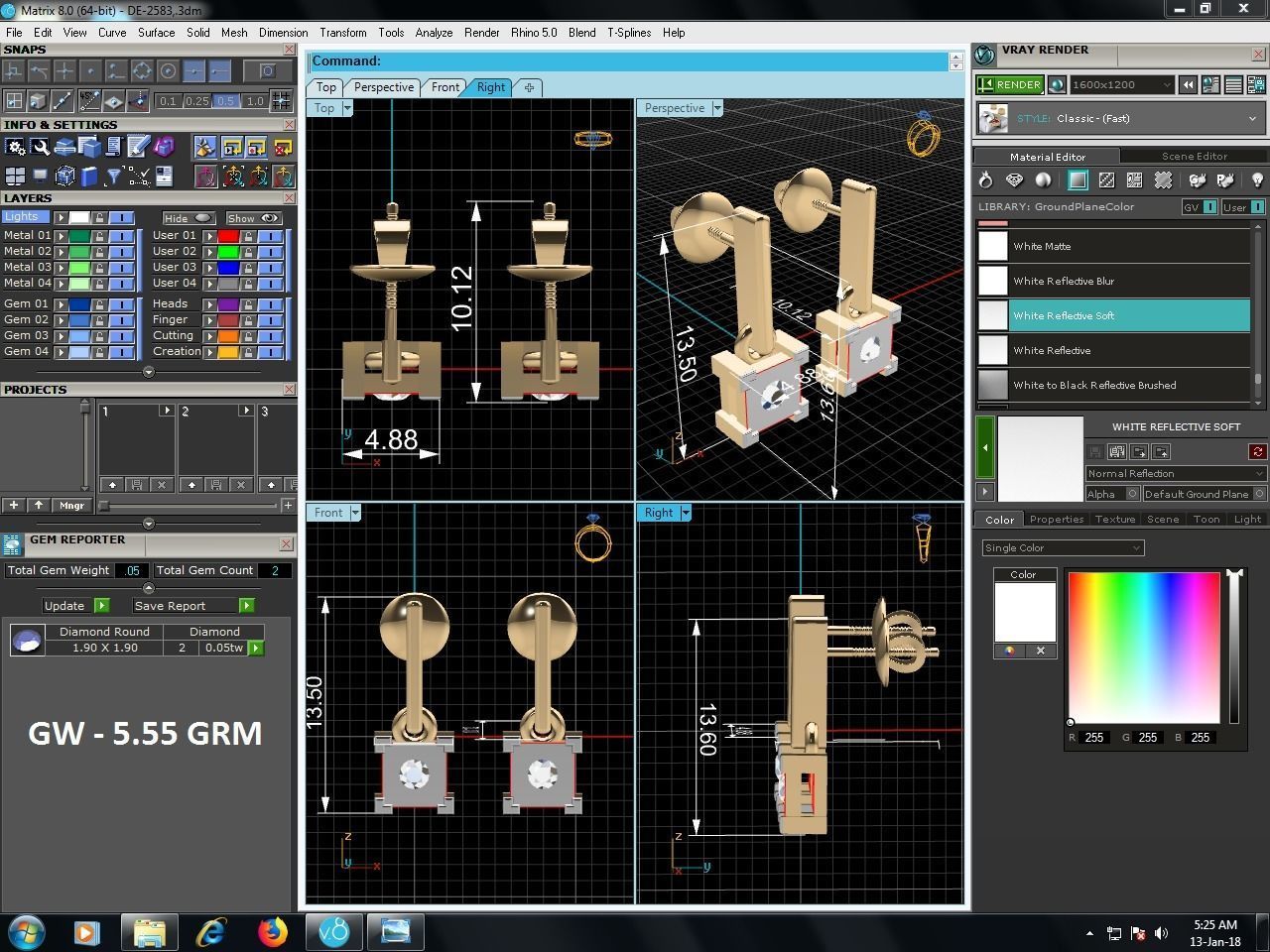This screenshot has height=952, width=1270.
Task: Pick a color in the rainbow spectrum field
Action: pyautogui.click(x=1144, y=648)
